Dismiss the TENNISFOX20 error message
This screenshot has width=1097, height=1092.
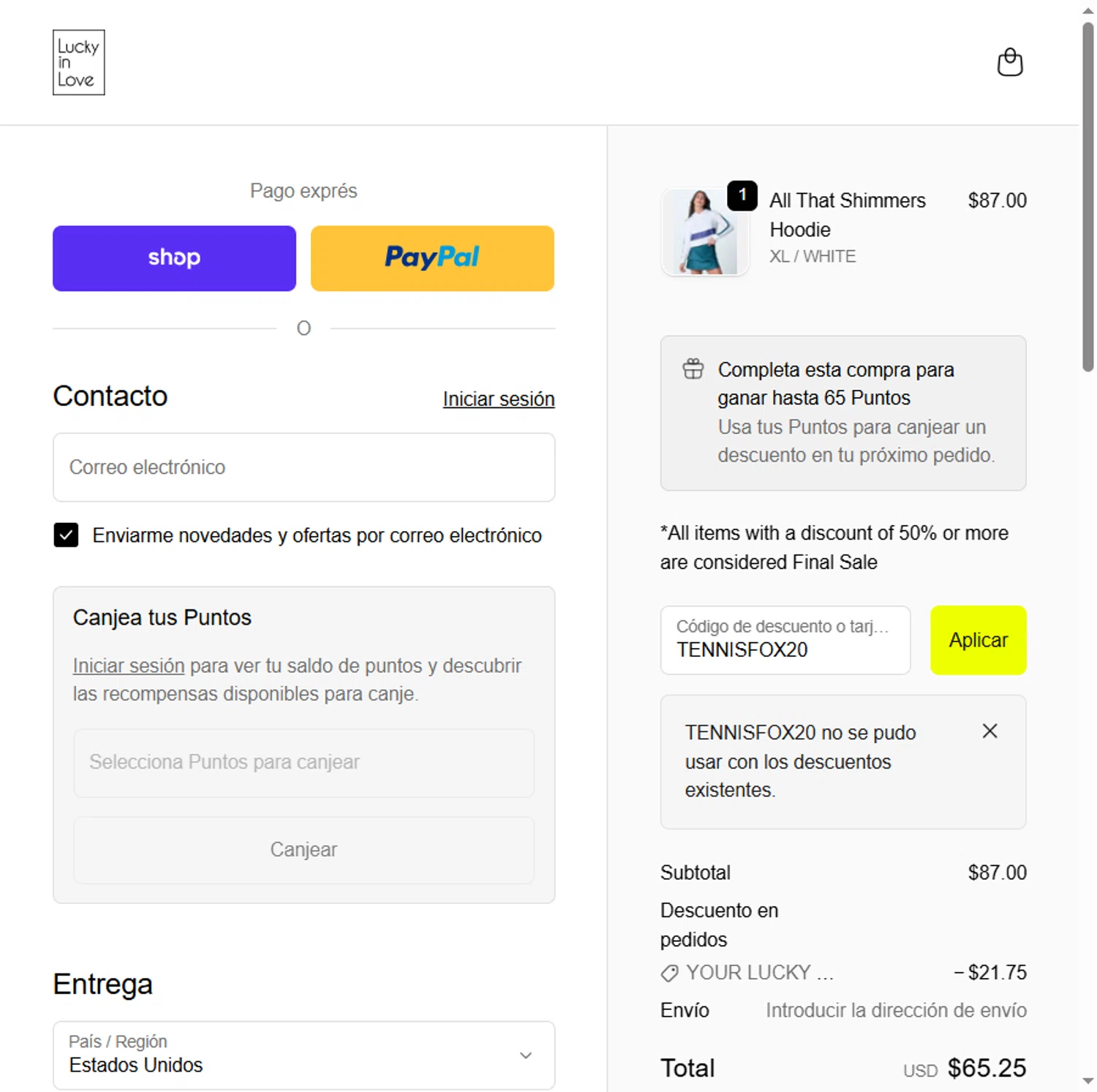coord(989,731)
